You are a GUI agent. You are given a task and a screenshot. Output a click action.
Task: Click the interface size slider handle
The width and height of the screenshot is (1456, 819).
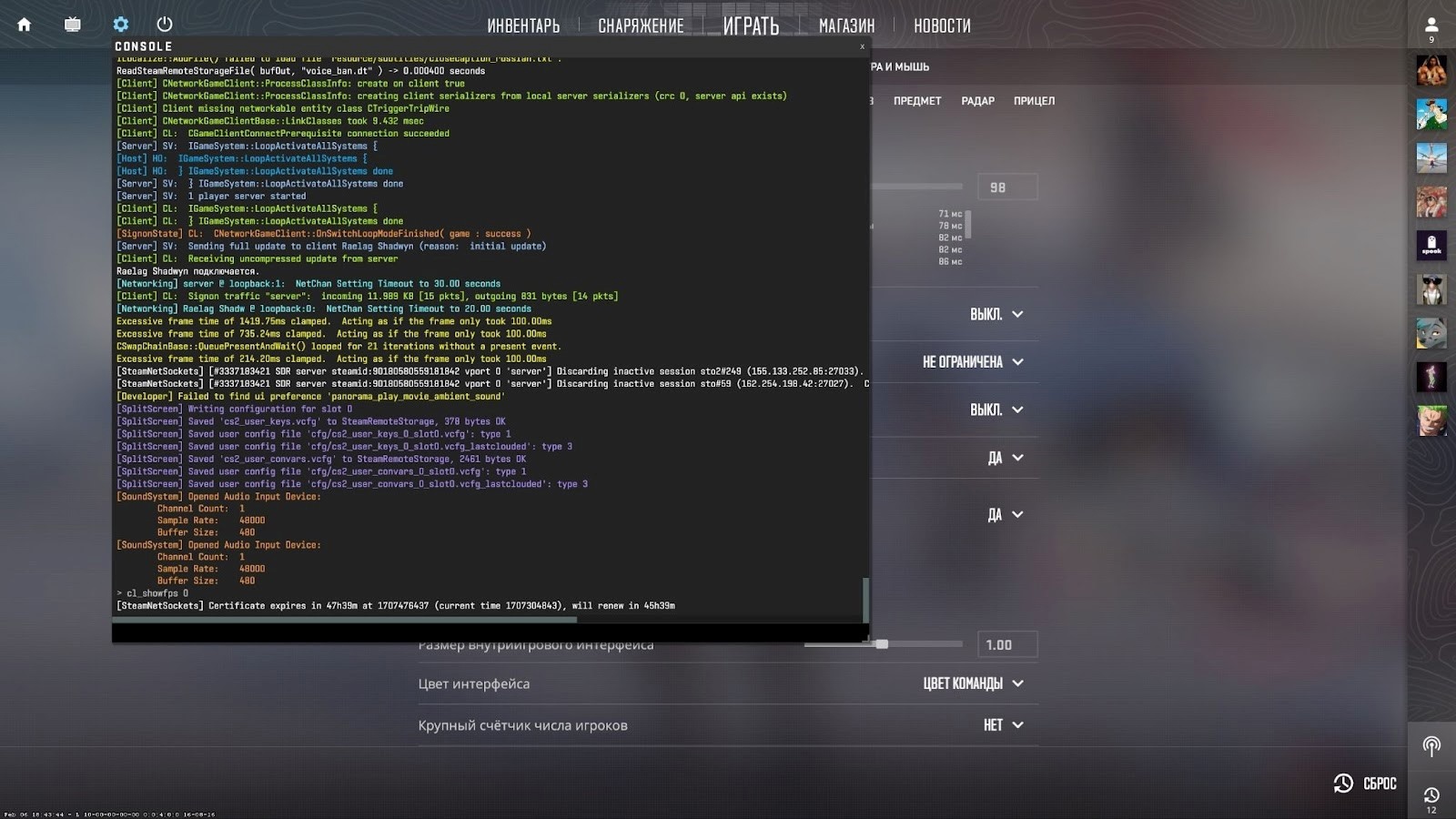point(881,644)
